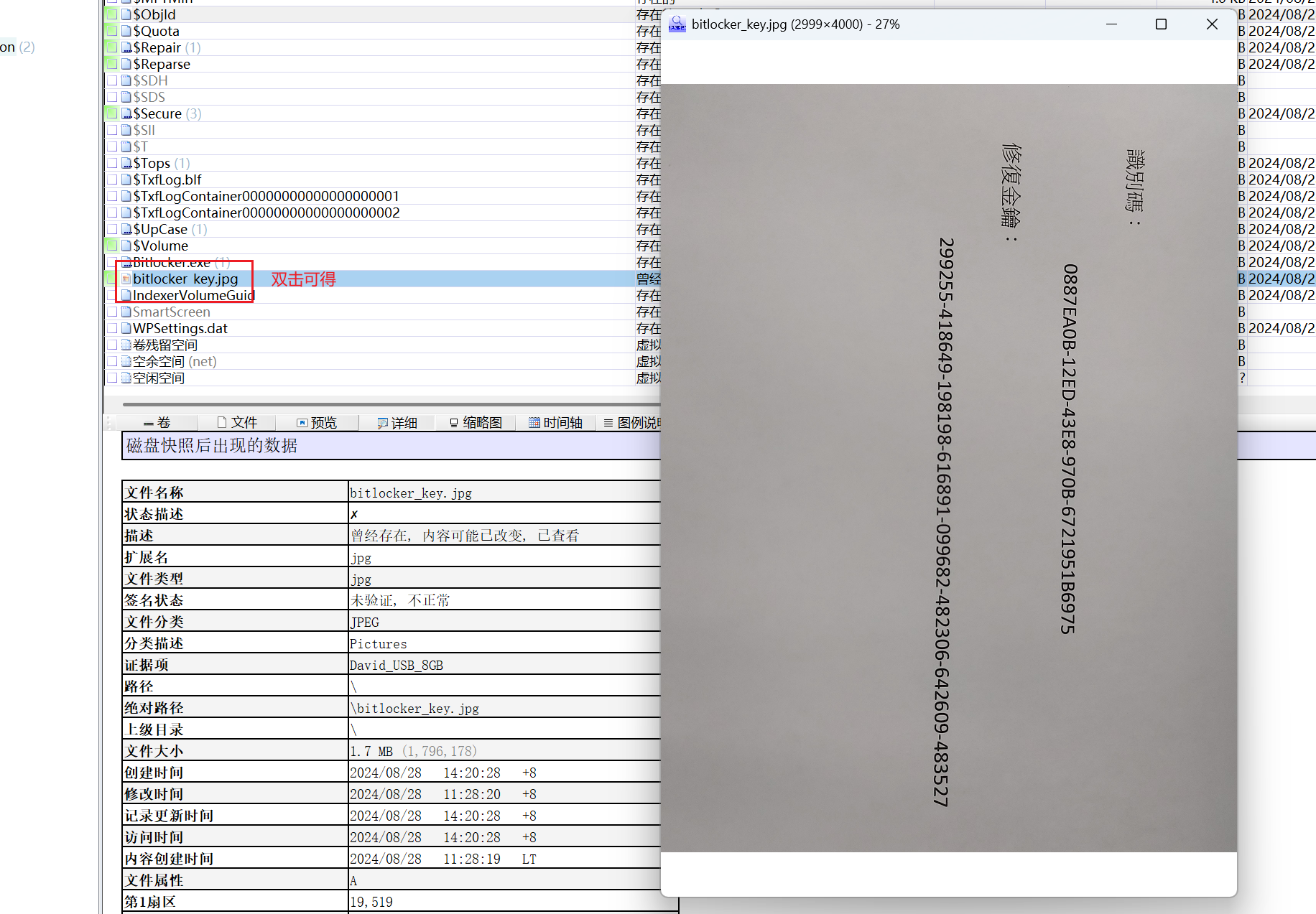Click the document icon on the 文件 tab
The width and height of the screenshot is (1316, 914).
(x=221, y=422)
